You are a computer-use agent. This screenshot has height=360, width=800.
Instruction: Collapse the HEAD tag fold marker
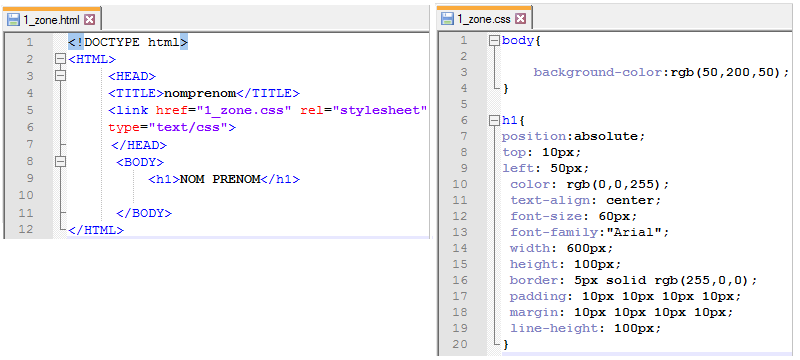(61, 76)
